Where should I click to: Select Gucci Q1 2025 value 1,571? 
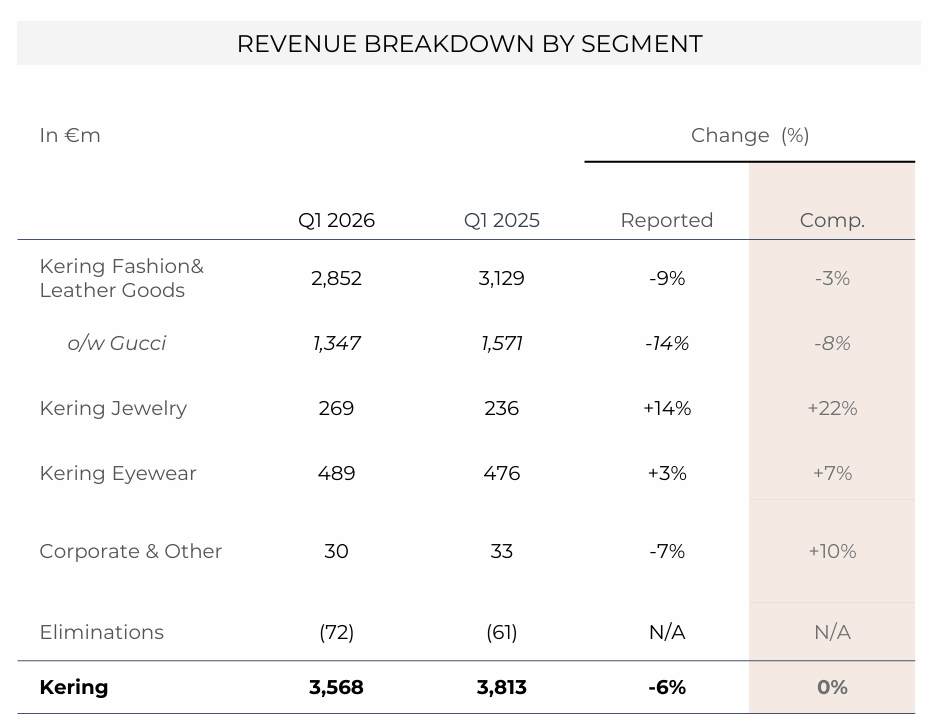pos(502,343)
